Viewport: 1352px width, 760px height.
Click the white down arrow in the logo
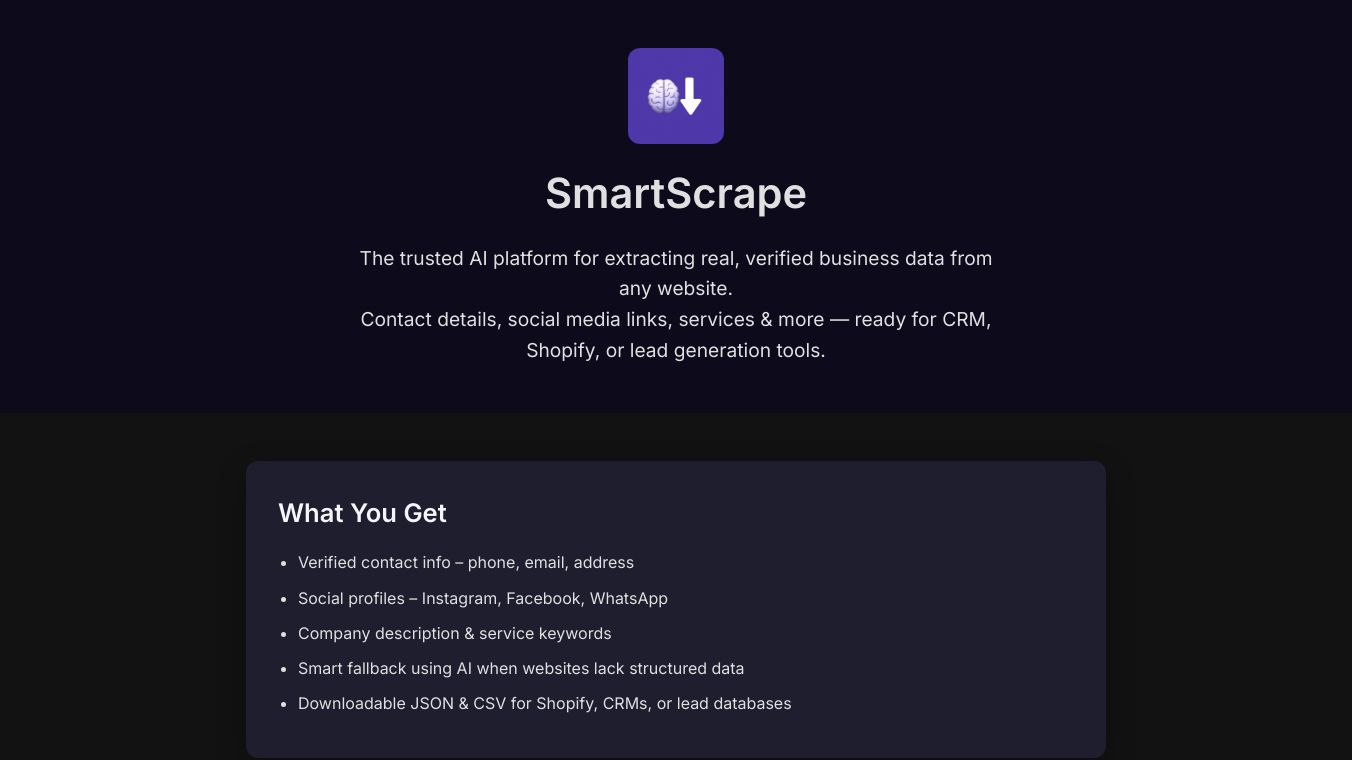[x=691, y=97]
